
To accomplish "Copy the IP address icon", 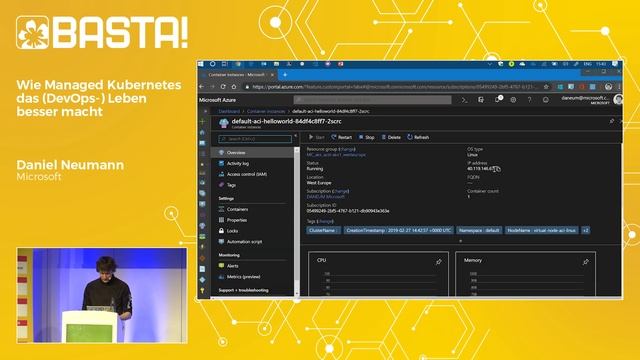I will (x=497, y=169).
